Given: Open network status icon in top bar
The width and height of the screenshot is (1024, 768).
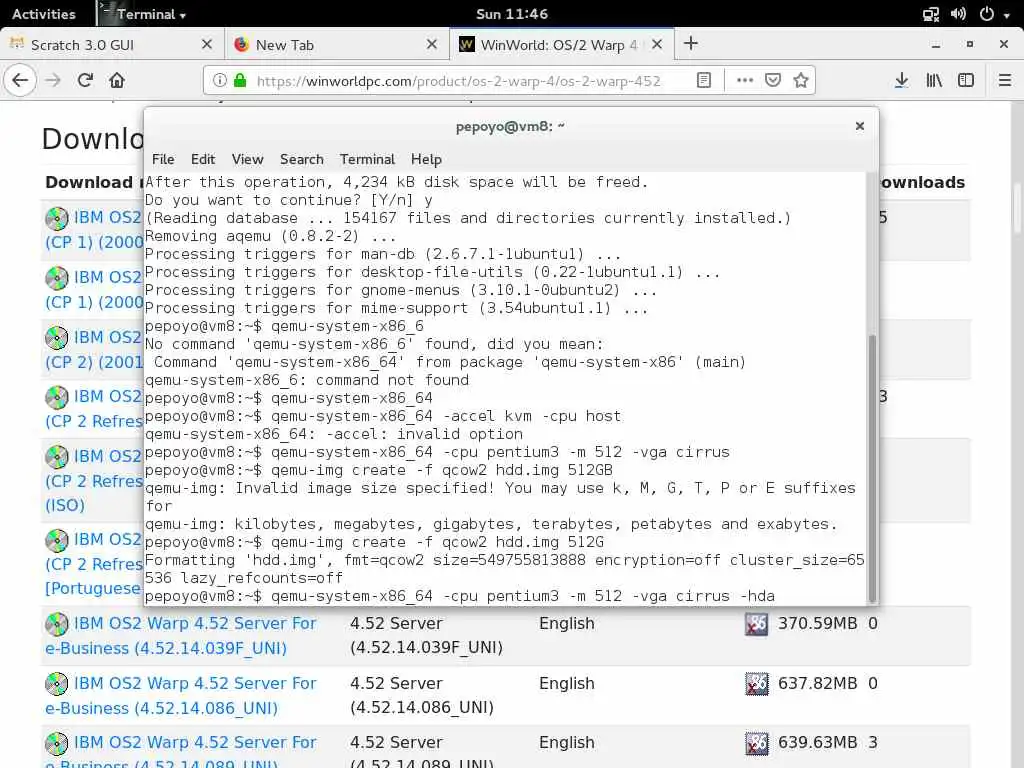Looking at the screenshot, I should click(x=931, y=14).
